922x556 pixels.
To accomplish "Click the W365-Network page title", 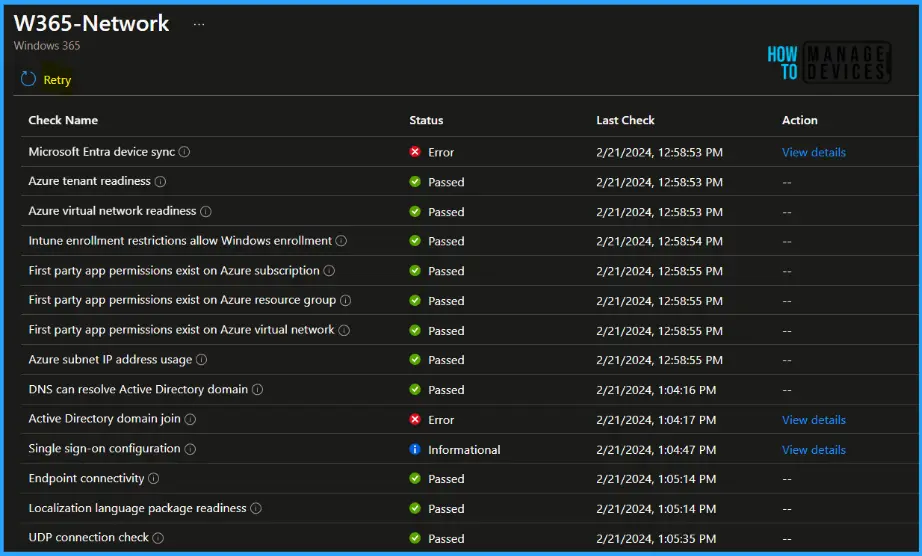I will (x=91, y=23).
